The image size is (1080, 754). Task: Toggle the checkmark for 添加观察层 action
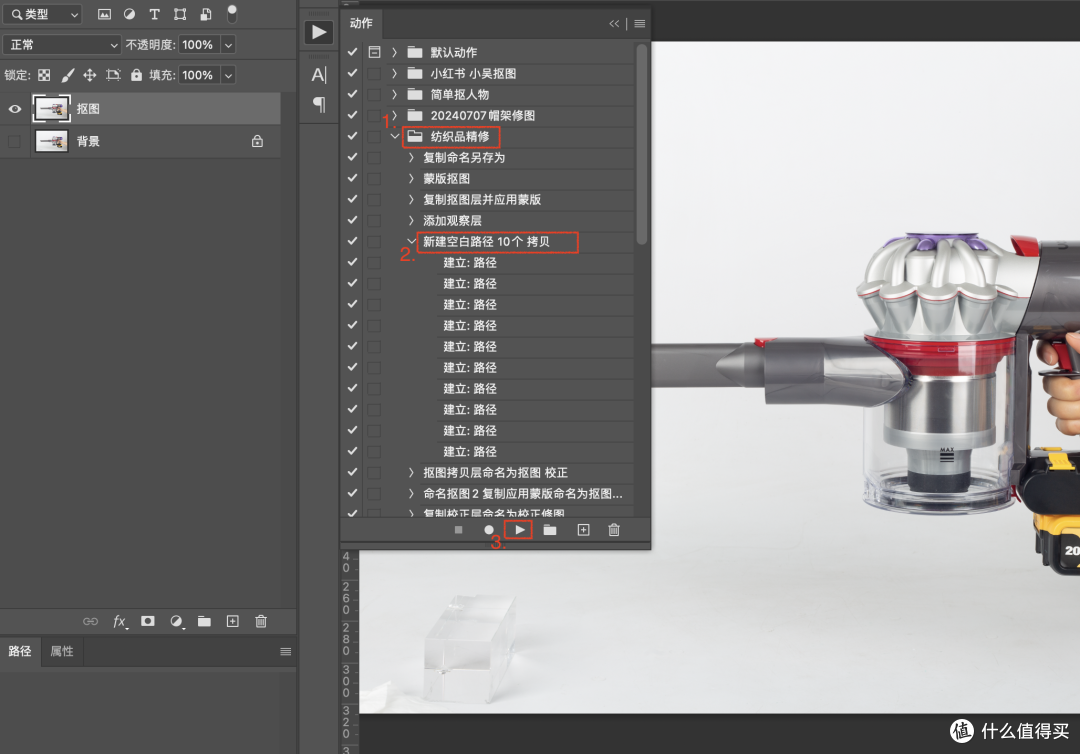coord(352,220)
